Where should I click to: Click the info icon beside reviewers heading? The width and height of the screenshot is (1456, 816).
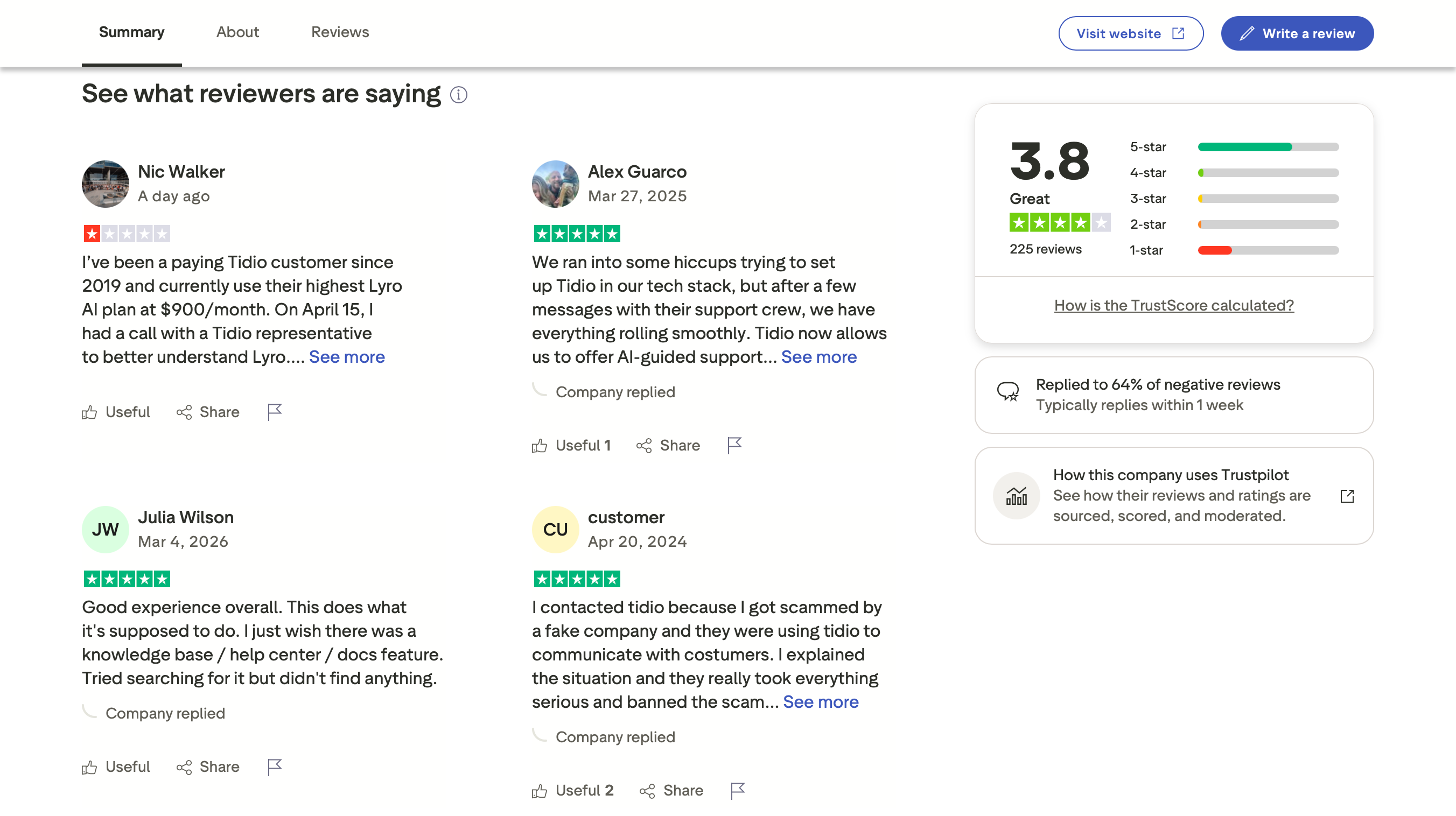click(x=458, y=95)
